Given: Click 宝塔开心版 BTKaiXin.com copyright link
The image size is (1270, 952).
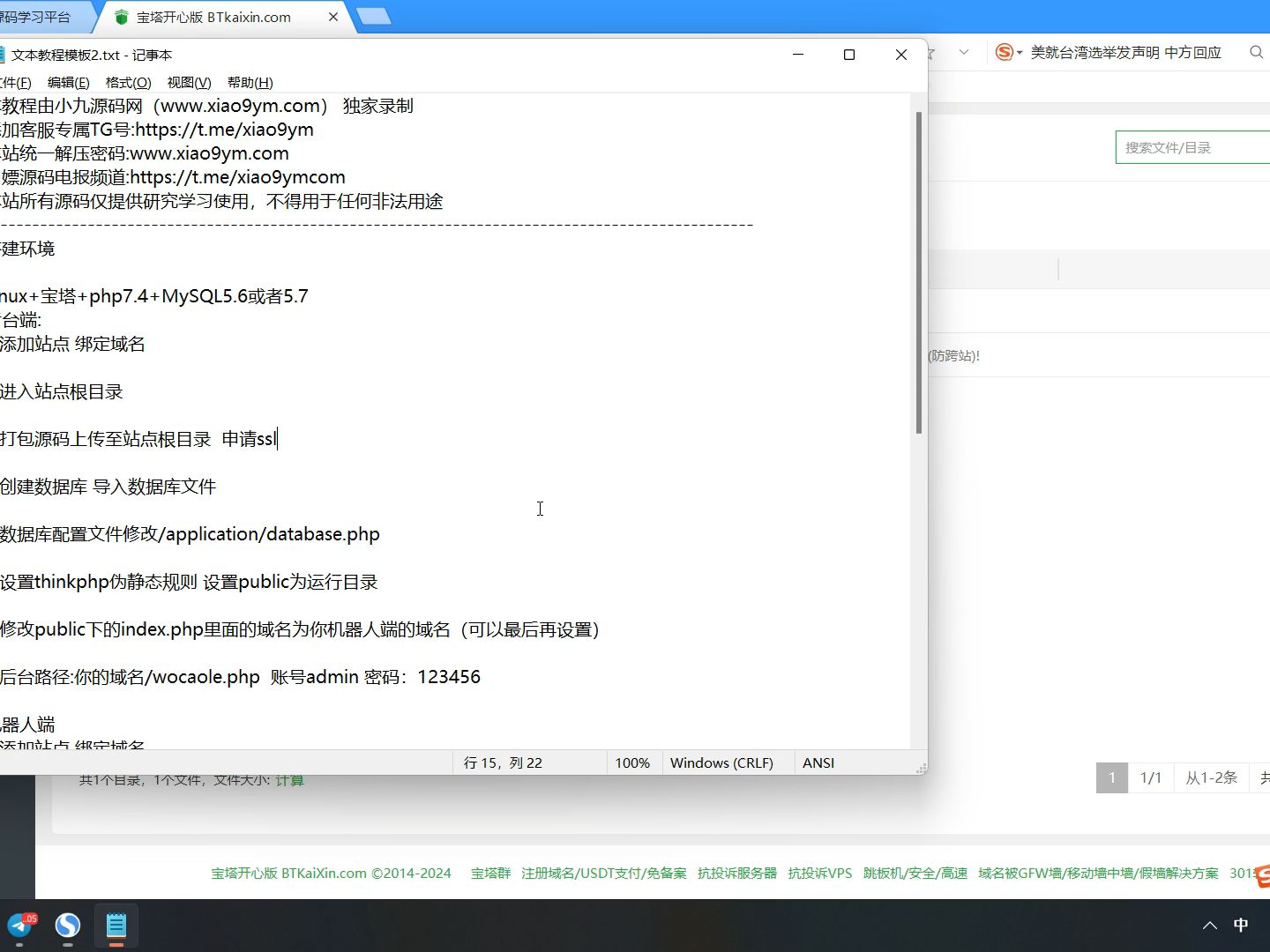Looking at the screenshot, I should [332, 874].
